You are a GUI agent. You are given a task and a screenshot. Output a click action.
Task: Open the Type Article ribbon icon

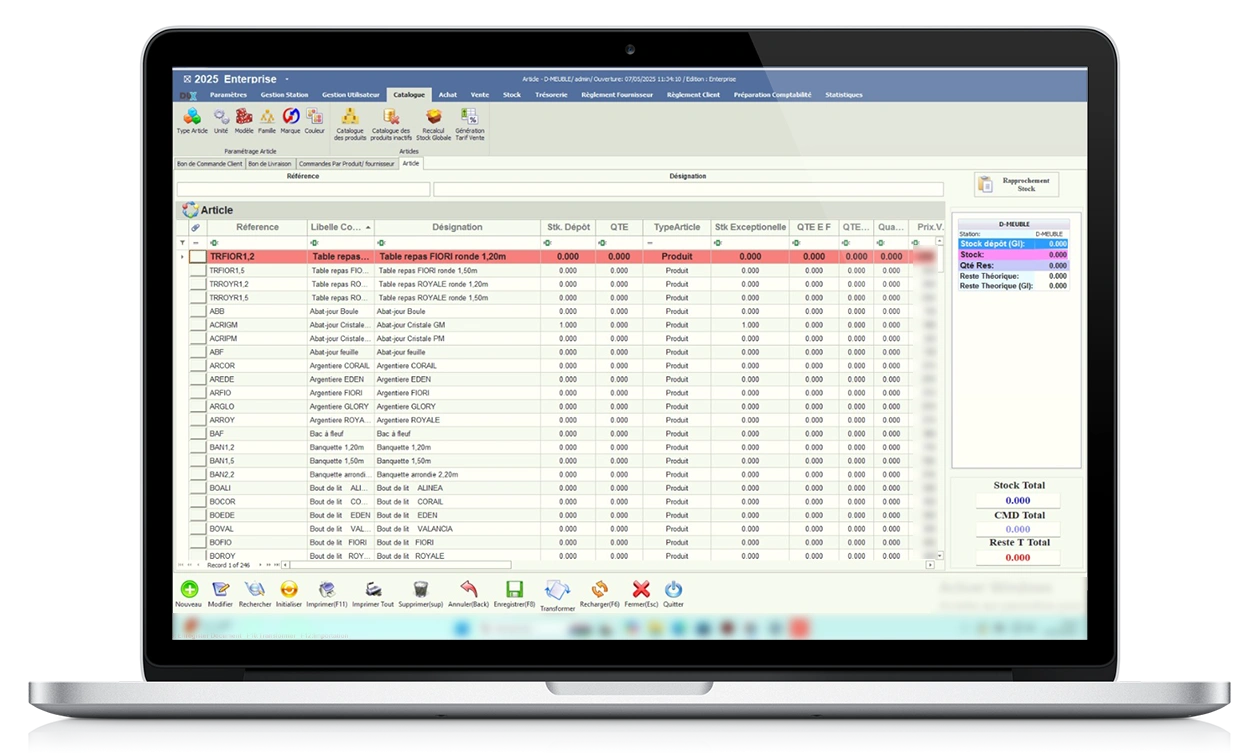click(192, 118)
